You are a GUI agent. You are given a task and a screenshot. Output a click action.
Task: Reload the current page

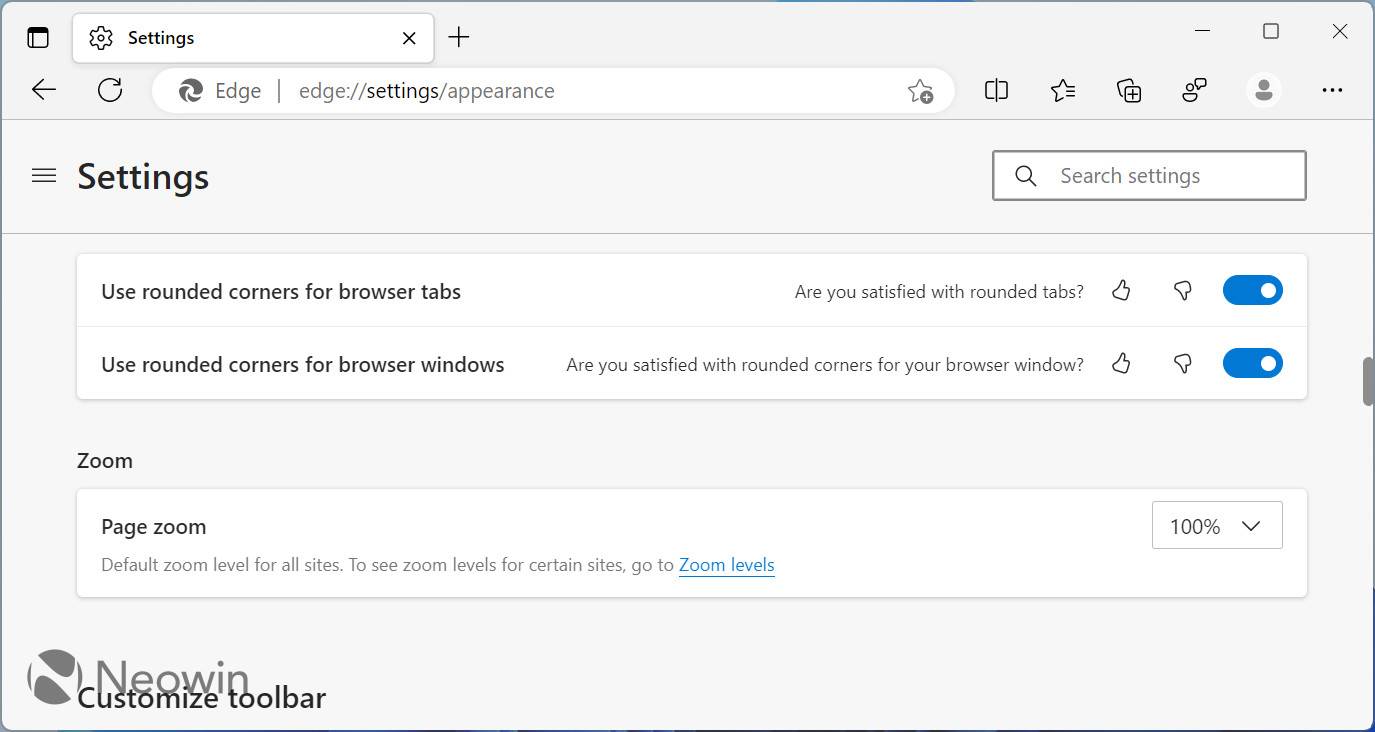(x=110, y=90)
